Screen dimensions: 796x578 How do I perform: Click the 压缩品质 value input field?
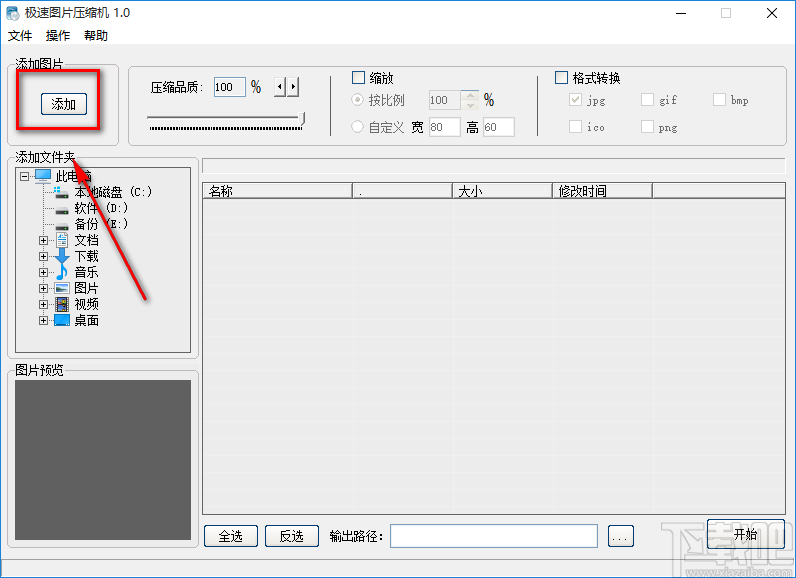229,87
